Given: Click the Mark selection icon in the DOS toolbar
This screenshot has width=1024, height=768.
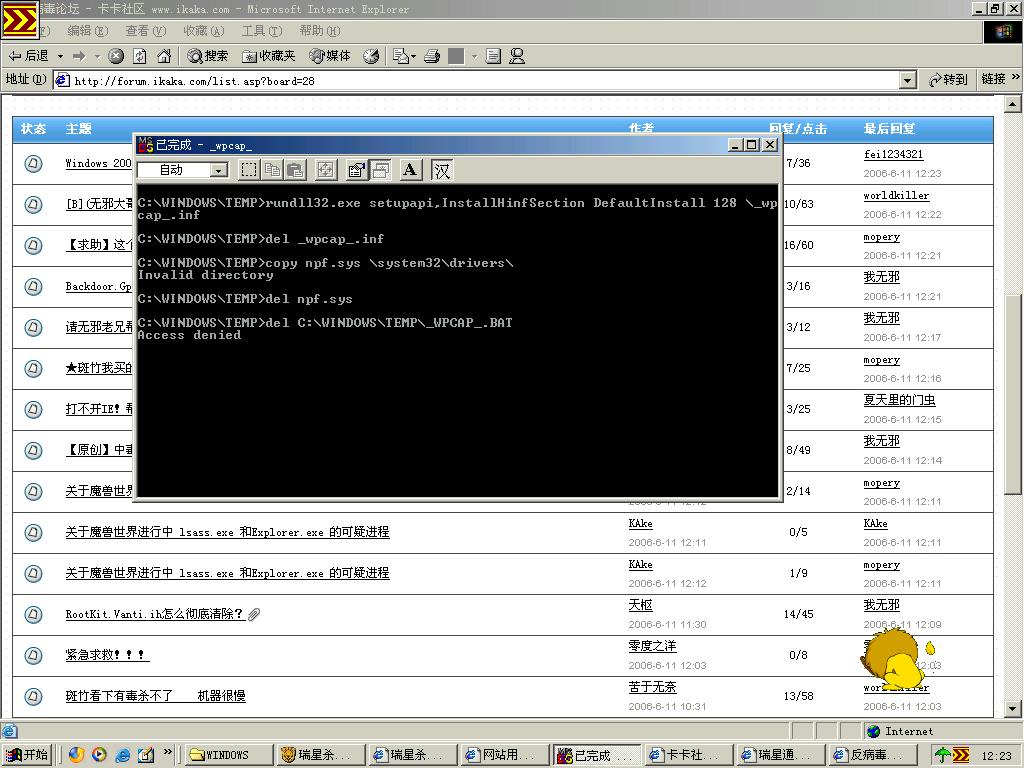Looking at the screenshot, I should pos(249,170).
